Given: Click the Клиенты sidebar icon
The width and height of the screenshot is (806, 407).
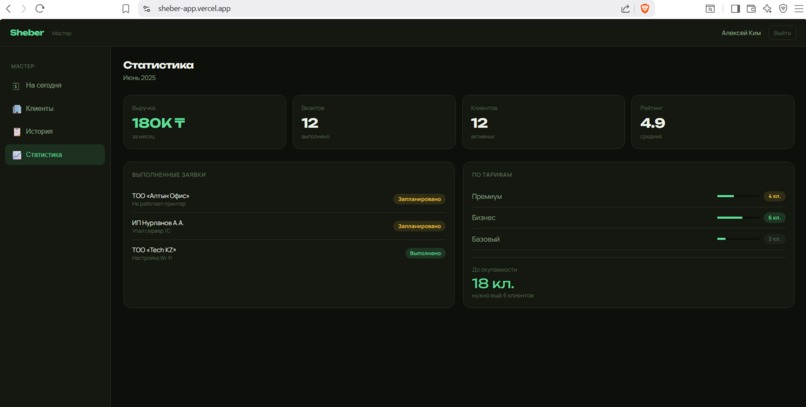Looking at the screenshot, I should (x=16, y=109).
